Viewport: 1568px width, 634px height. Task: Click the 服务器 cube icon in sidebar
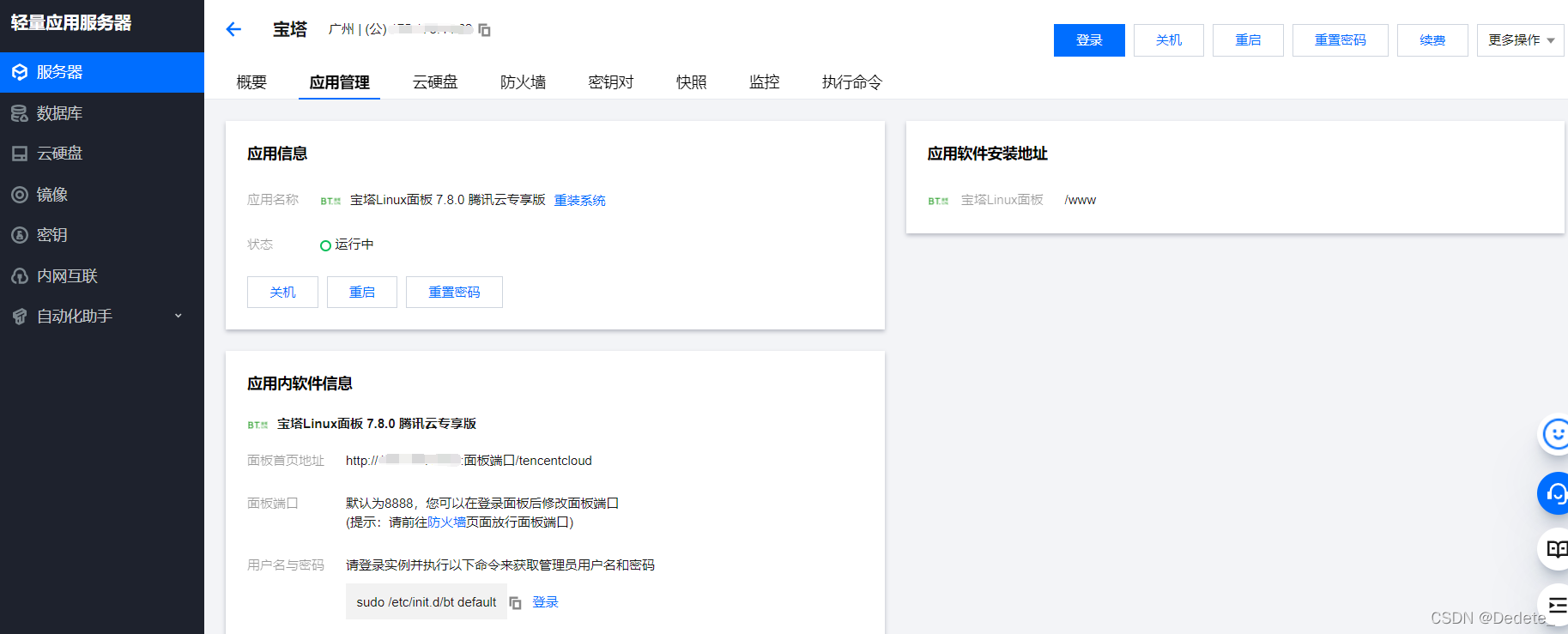(20, 72)
